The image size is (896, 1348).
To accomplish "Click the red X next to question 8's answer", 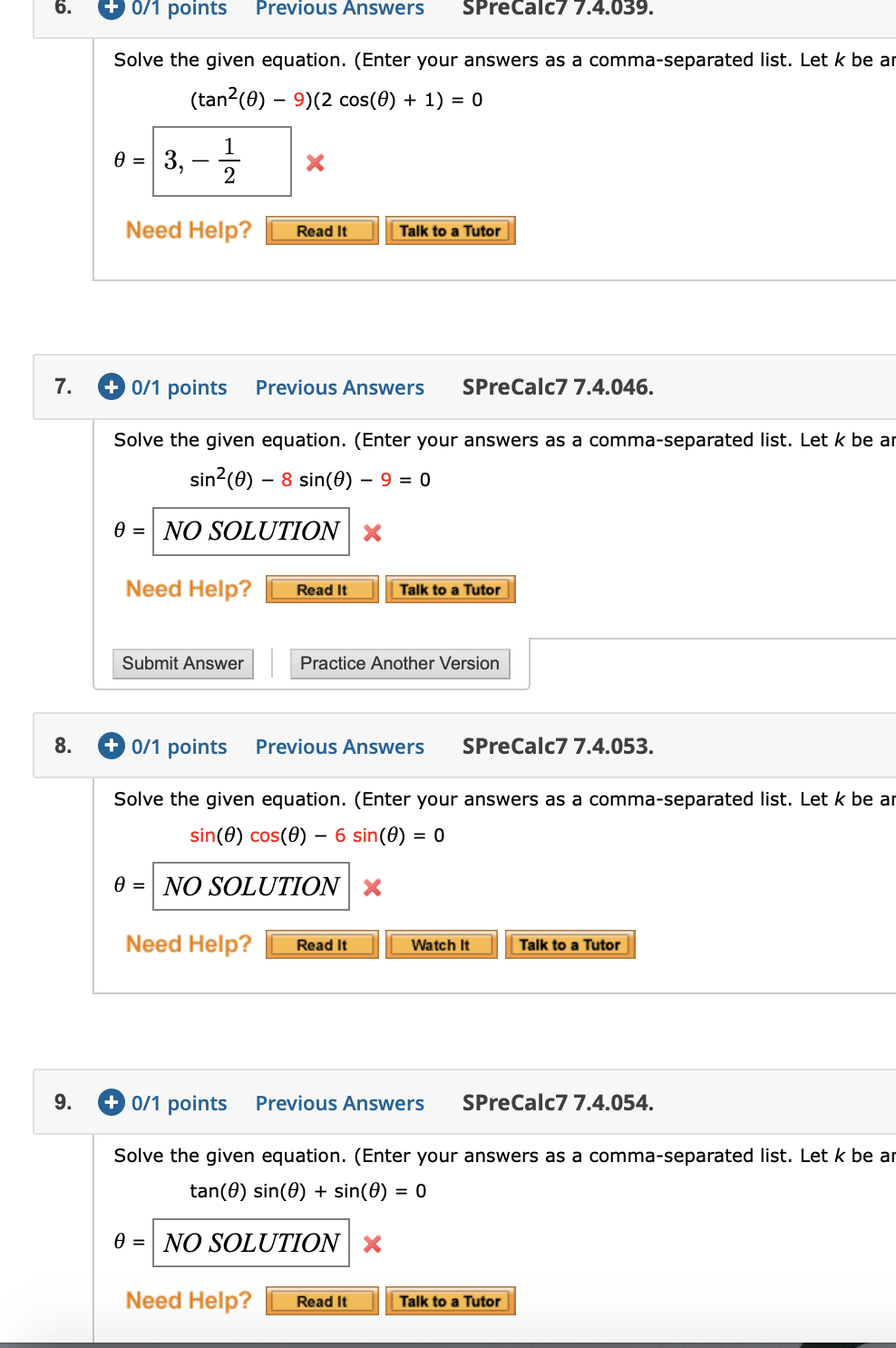I will (372, 887).
